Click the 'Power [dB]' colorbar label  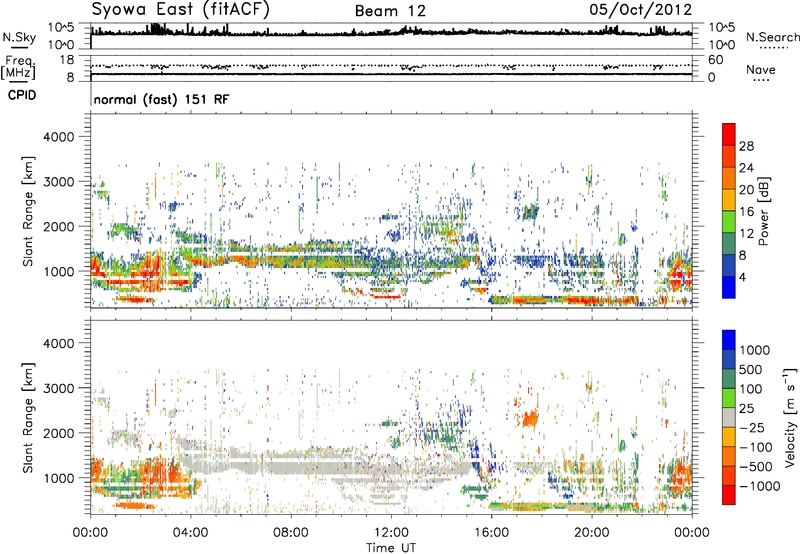pos(764,211)
